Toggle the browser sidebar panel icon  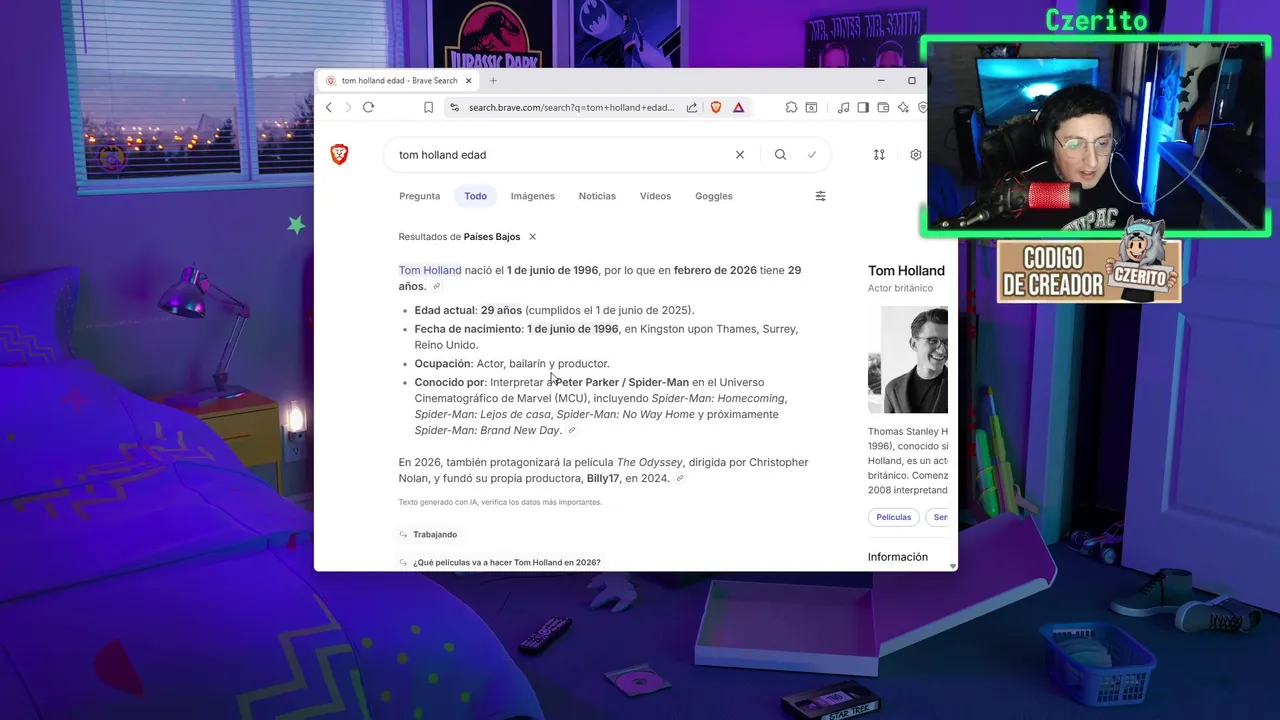863,107
